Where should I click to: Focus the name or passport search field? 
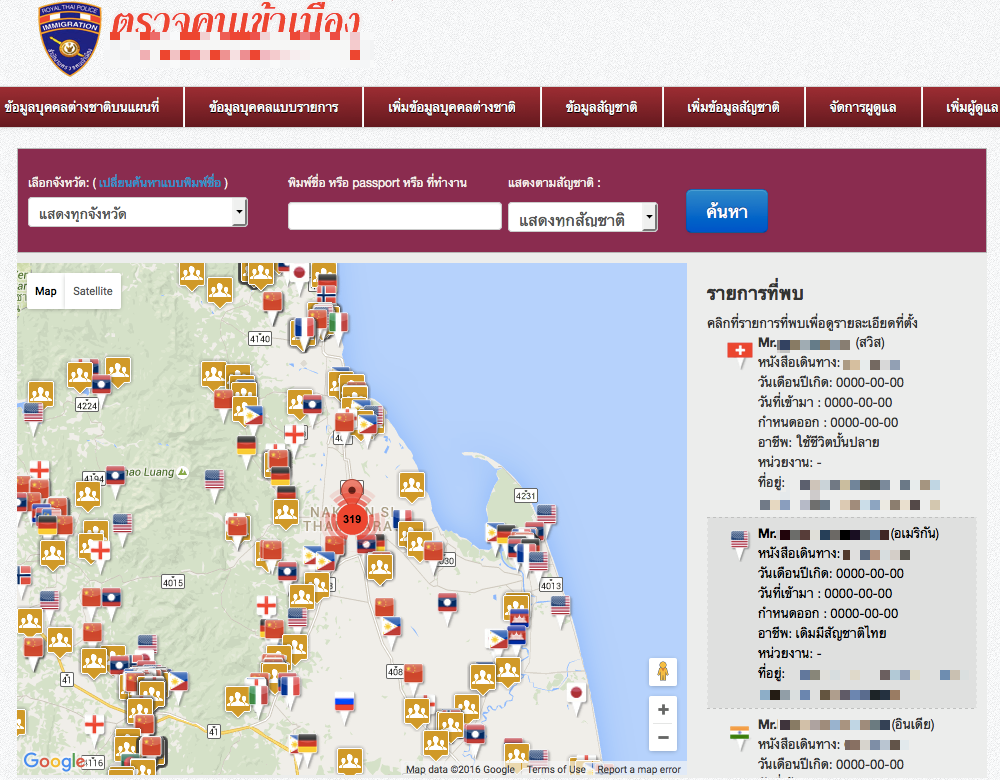click(395, 216)
